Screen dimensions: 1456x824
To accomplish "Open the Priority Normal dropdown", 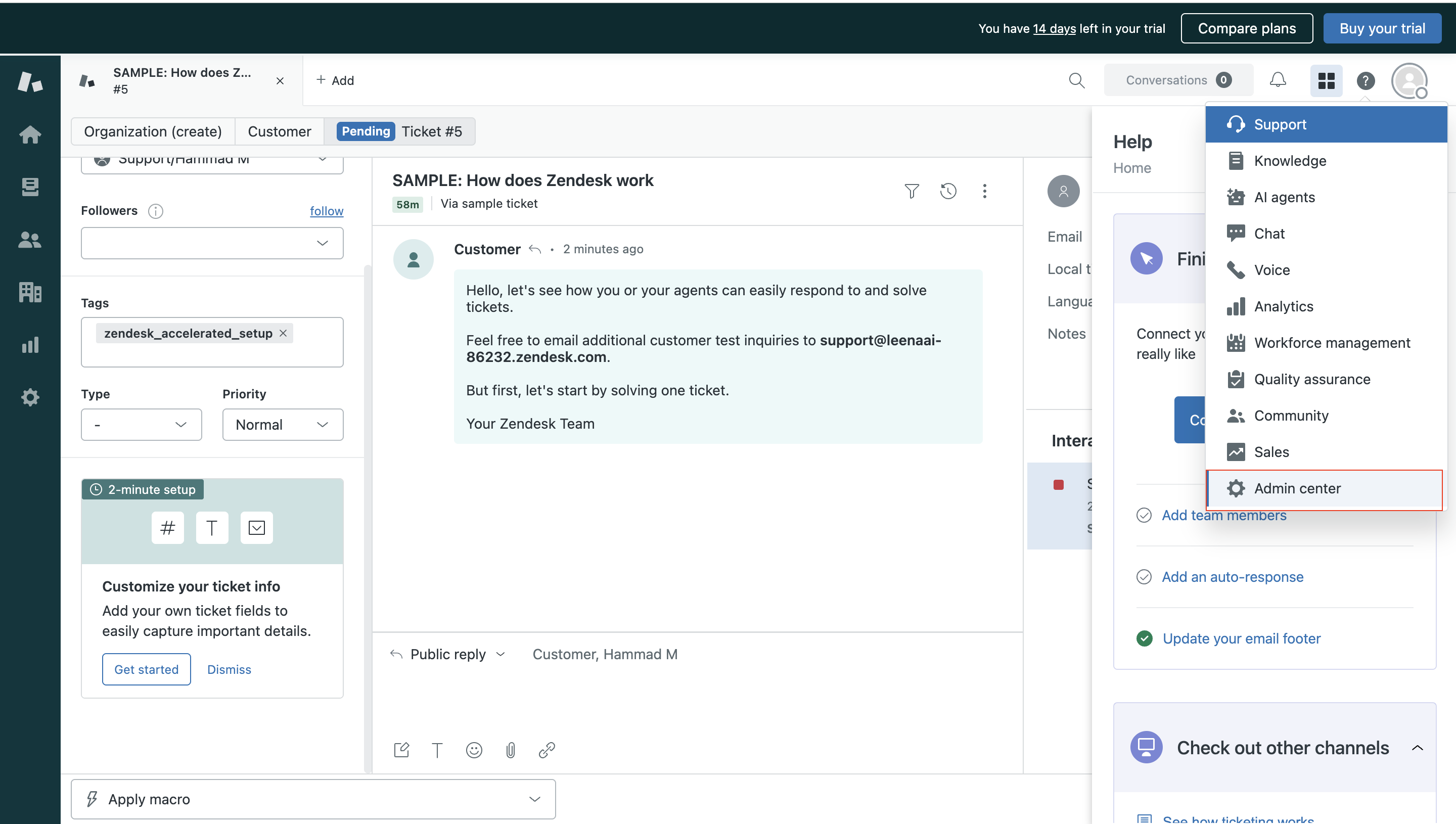I will [283, 425].
